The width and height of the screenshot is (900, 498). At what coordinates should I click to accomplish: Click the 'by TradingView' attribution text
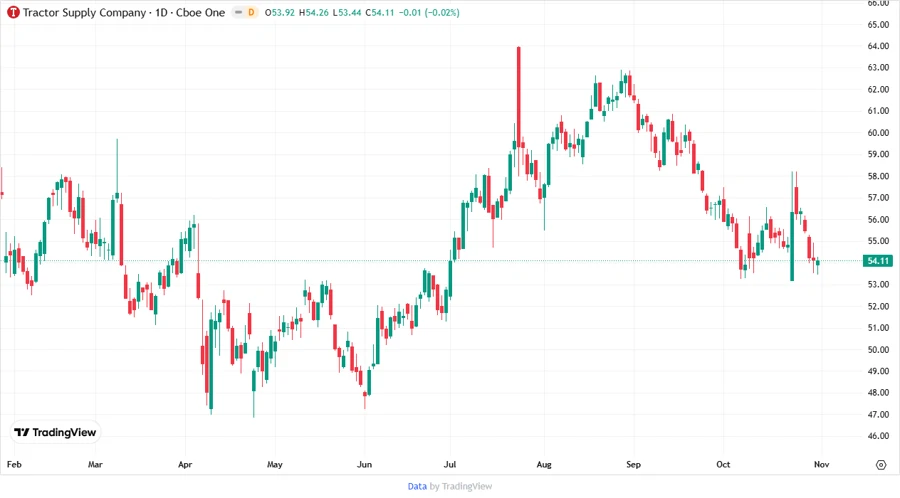tap(461, 486)
